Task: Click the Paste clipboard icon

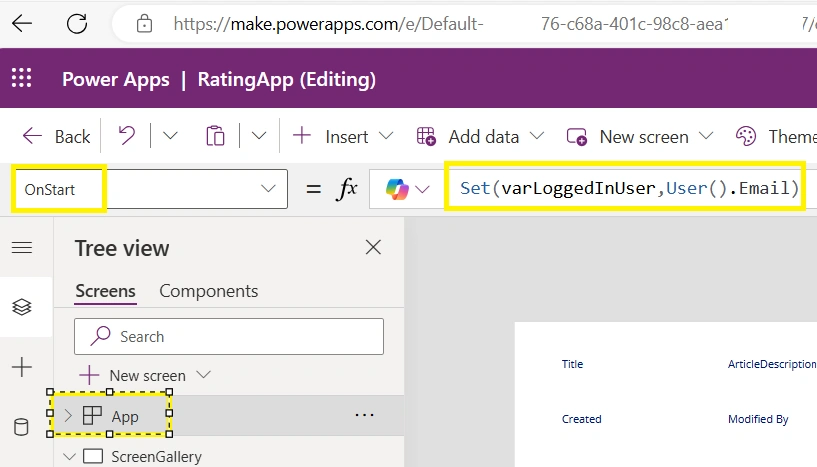Action: 215,136
